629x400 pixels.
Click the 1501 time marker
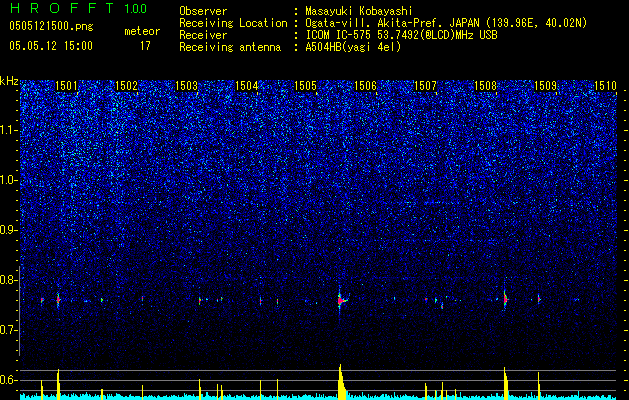[67, 85]
